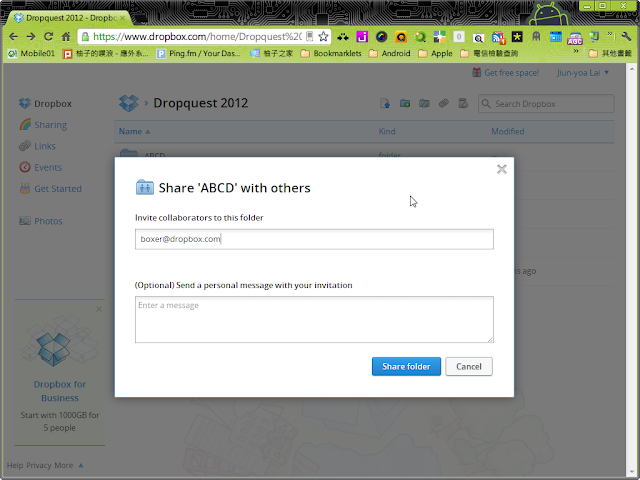Screen dimensions: 640x480
Task: Open the Bookmarklets bookmark folder
Action: pyautogui.click(x=331, y=53)
